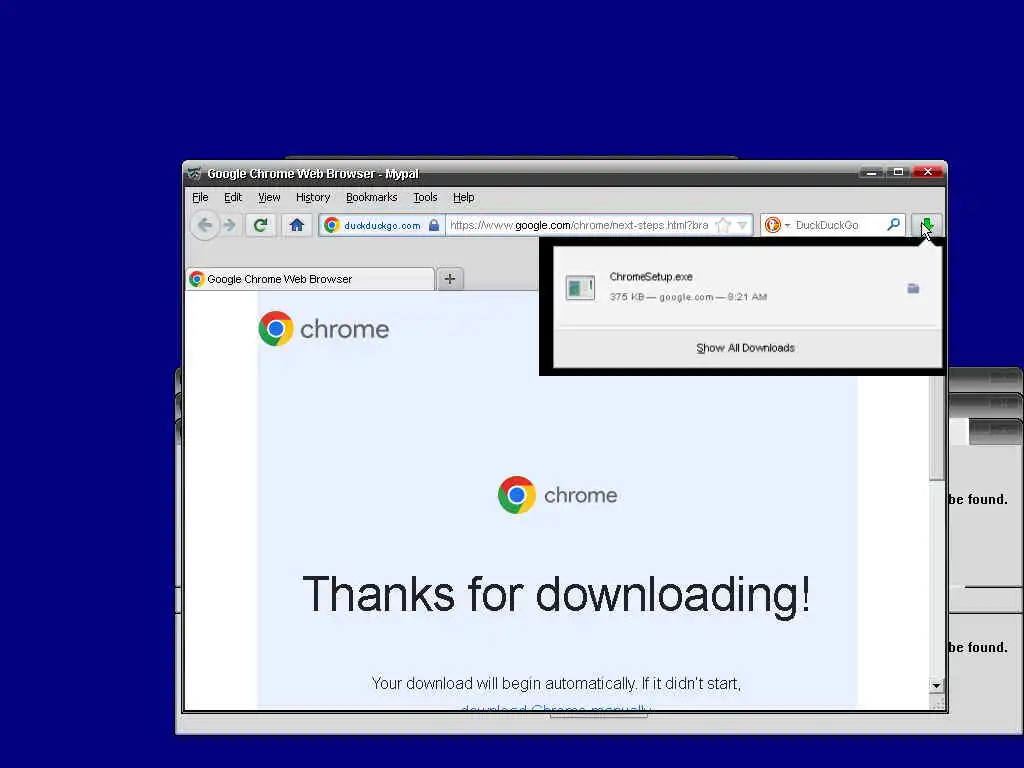Click the magnifier search icon
Viewport: 1024px width, 768px height.
pos(893,225)
